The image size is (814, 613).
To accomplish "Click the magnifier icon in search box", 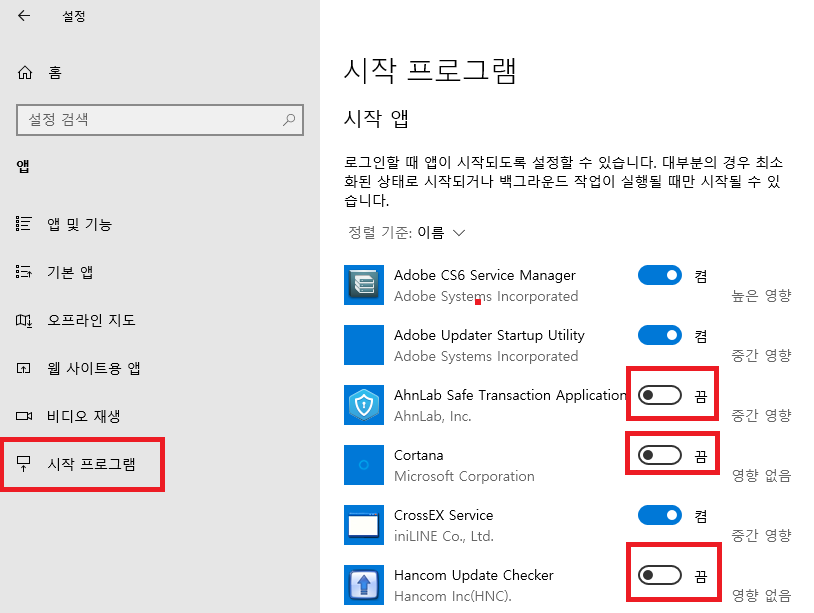I will pos(289,120).
